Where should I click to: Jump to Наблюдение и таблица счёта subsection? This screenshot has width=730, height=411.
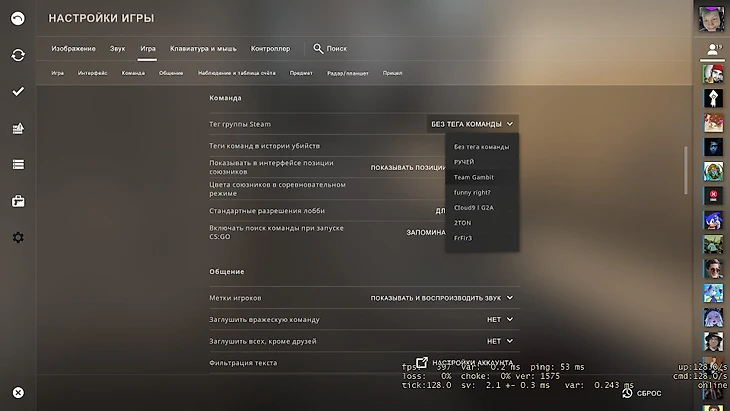coord(237,73)
